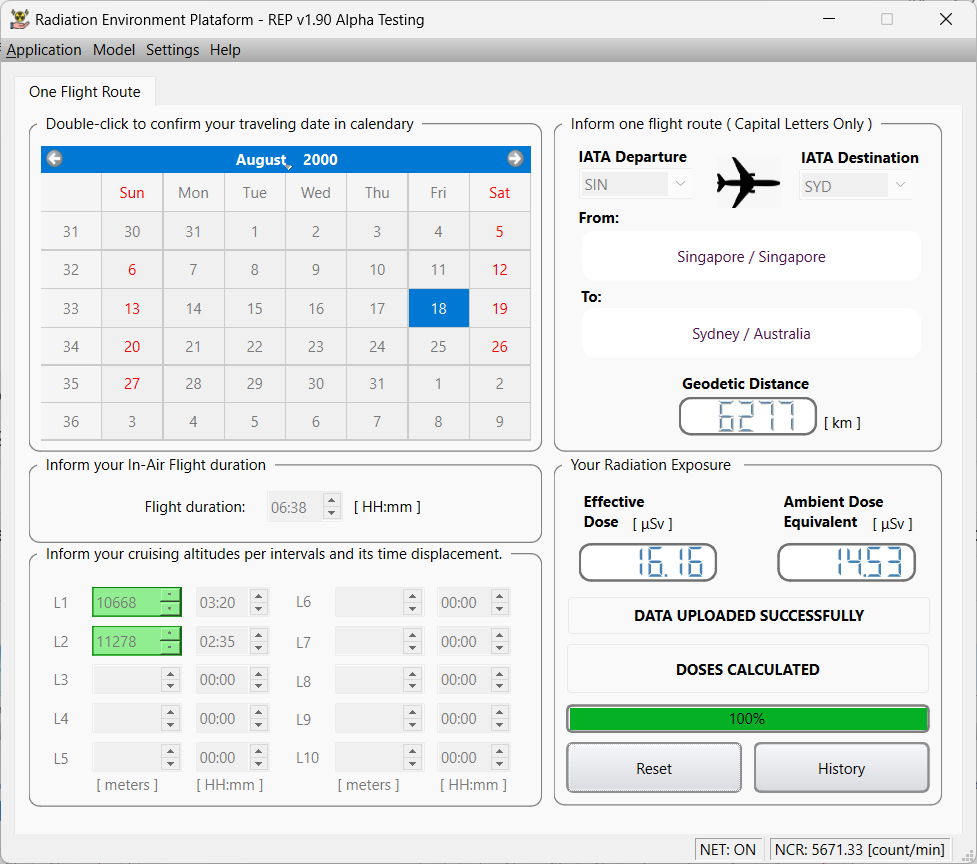Select August 25 in the calendar
Image resolution: width=977 pixels, height=864 pixels.
[438, 347]
